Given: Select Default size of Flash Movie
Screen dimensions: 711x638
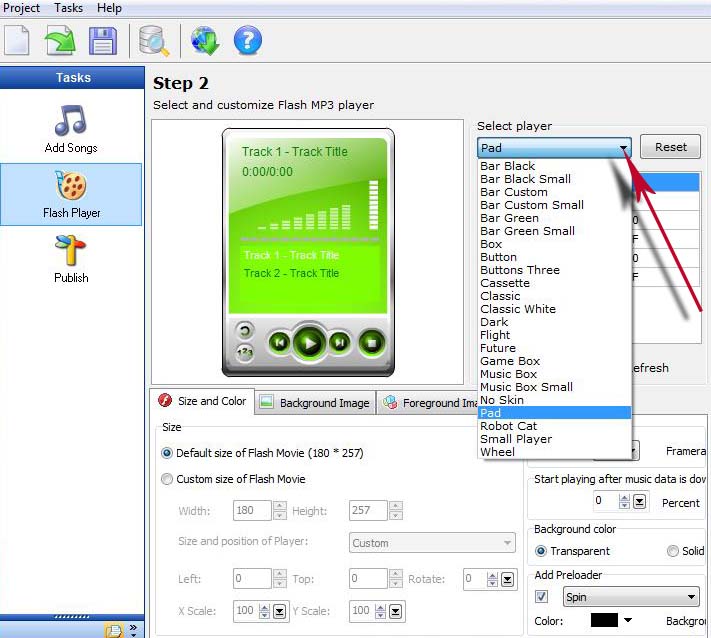Looking at the screenshot, I should (167, 453).
